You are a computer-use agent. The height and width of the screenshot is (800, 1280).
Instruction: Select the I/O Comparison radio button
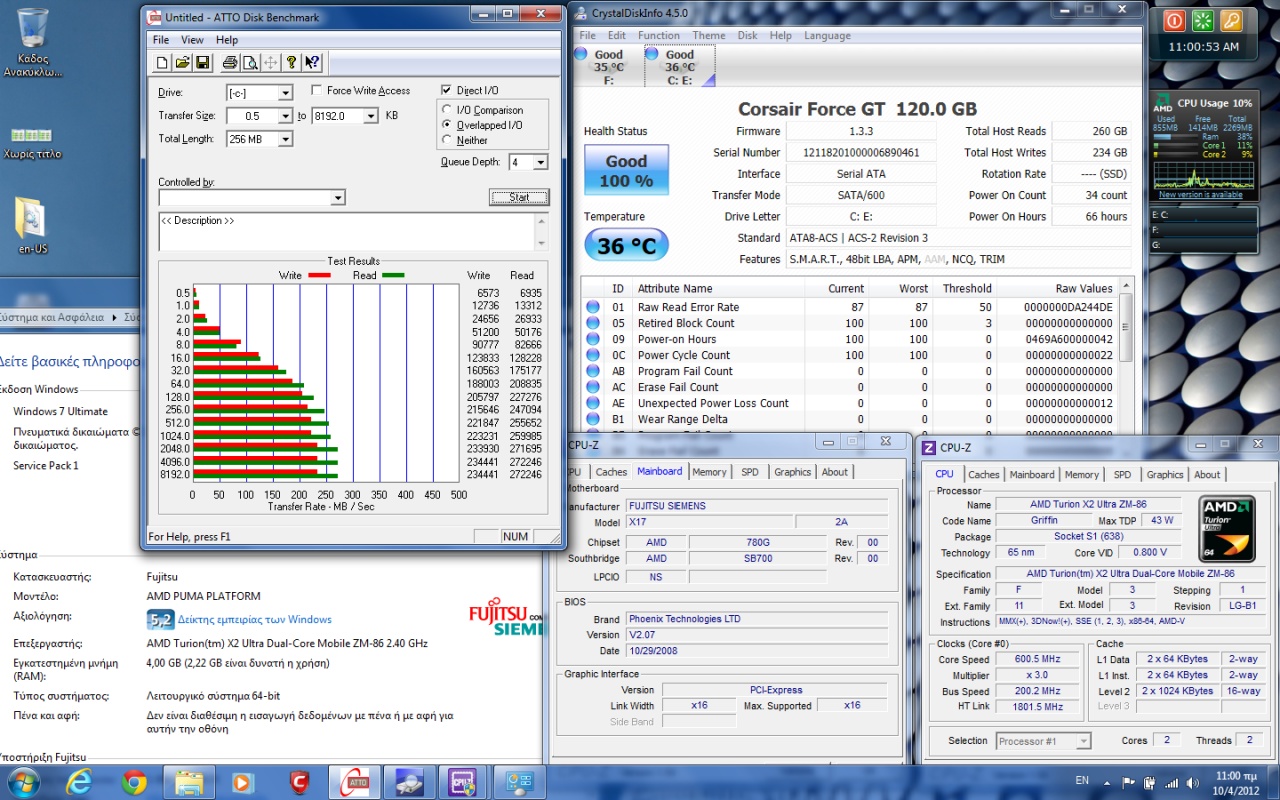447,110
